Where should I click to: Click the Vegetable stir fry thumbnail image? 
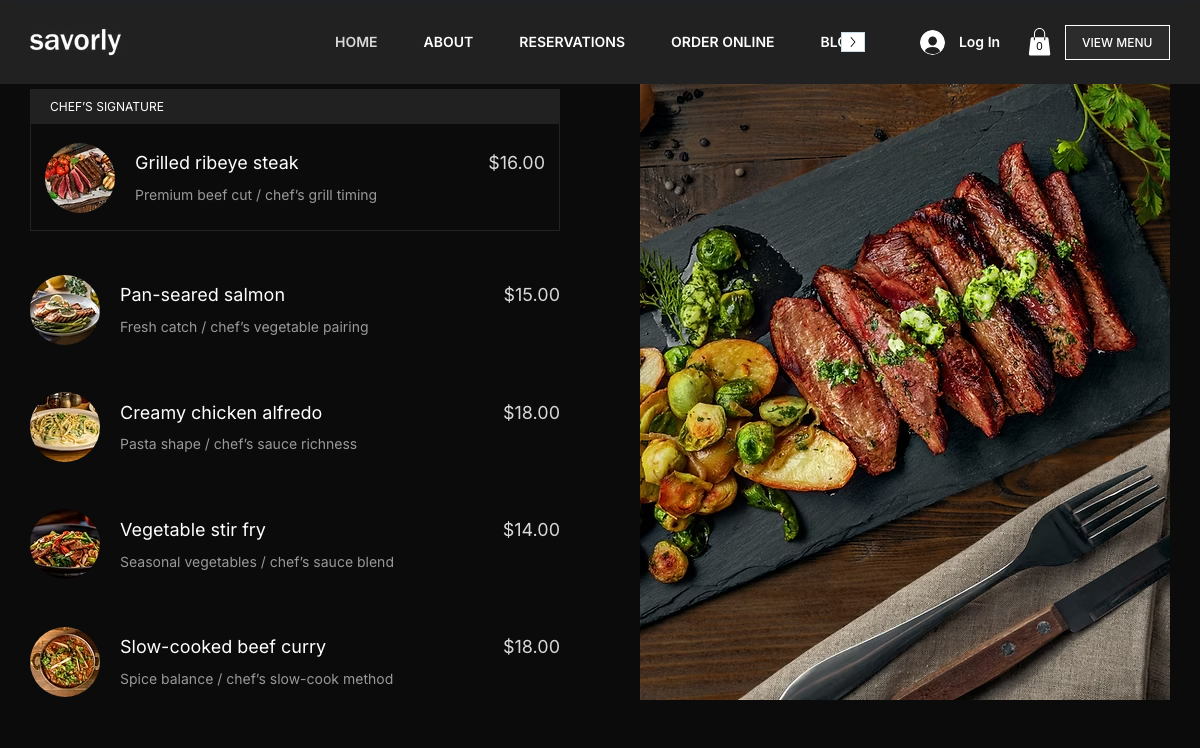tap(65, 545)
